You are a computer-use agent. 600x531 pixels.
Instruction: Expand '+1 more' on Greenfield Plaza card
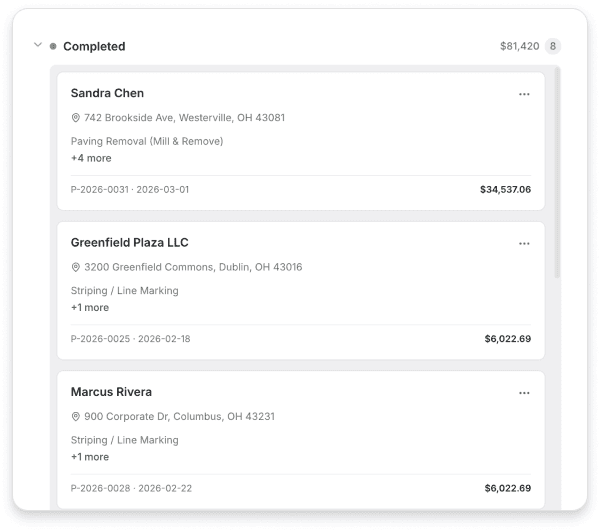point(90,308)
